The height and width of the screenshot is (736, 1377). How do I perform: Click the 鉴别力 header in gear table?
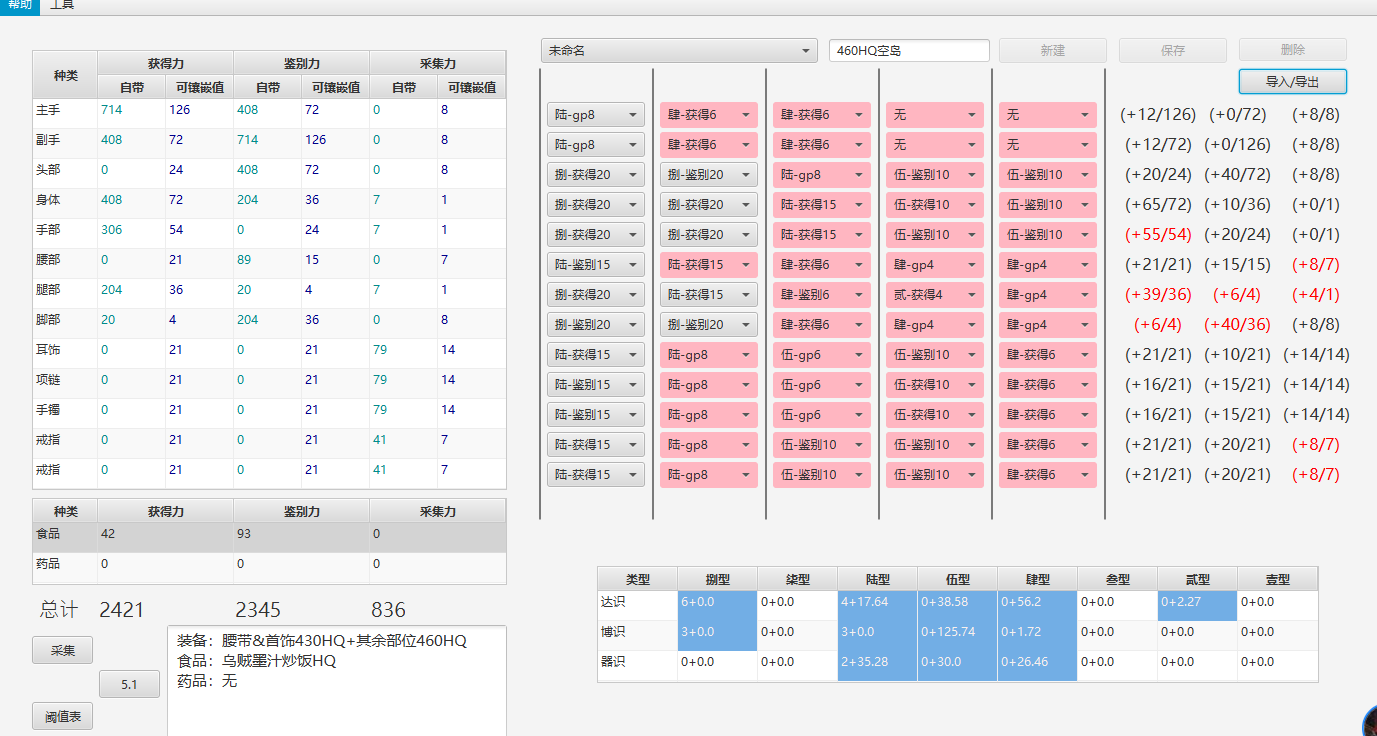tap(301, 63)
